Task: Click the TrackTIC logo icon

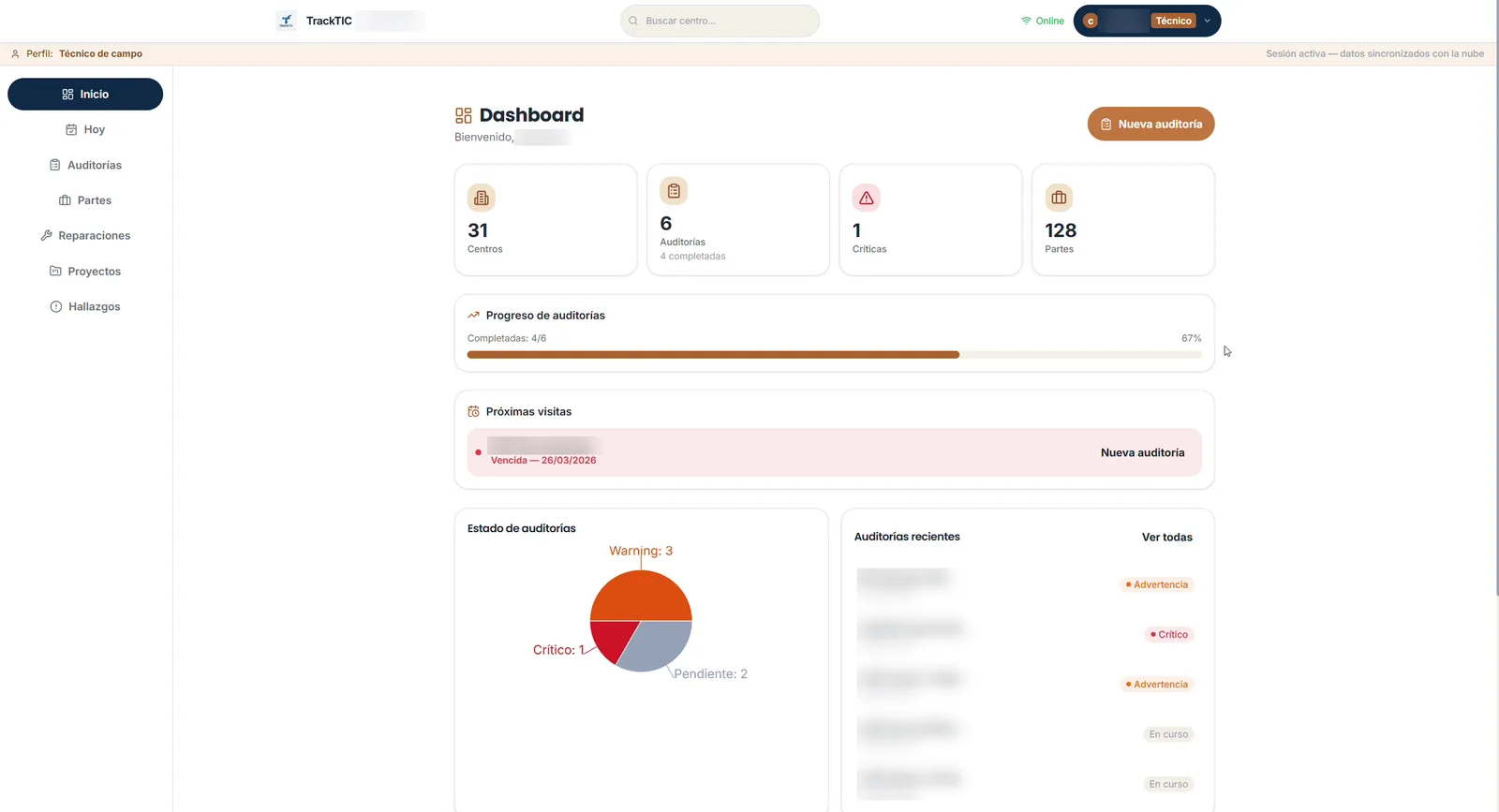Action: click(x=287, y=21)
